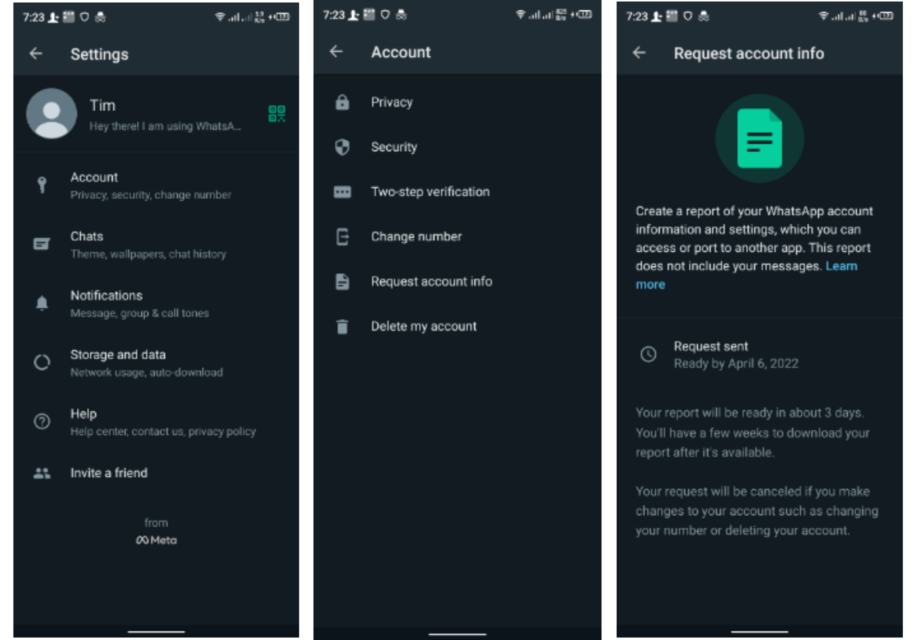
Task: Open Security in Account screen
Action: (x=458, y=147)
